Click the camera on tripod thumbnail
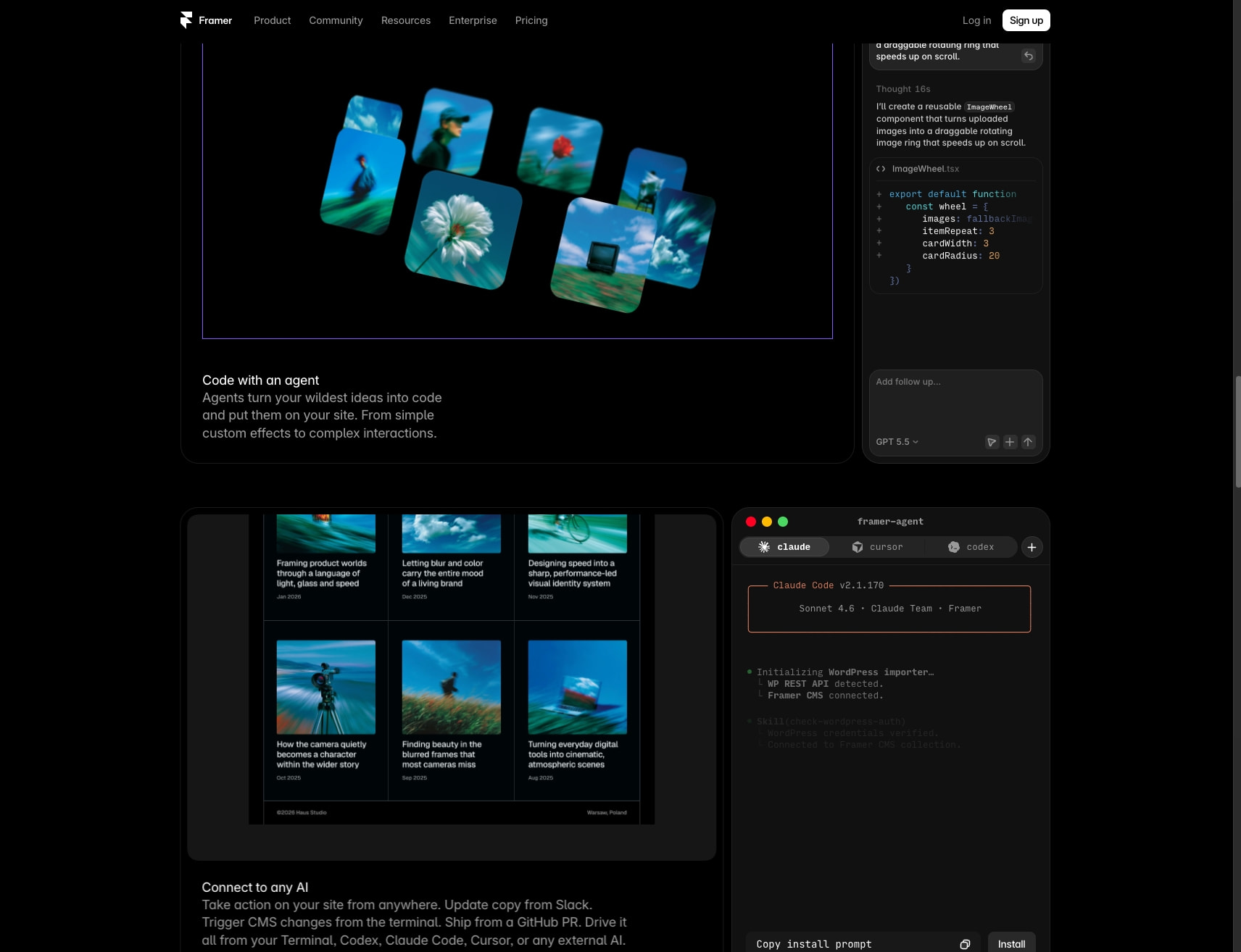Viewport: 1241px width, 952px height. (x=326, y=687)
